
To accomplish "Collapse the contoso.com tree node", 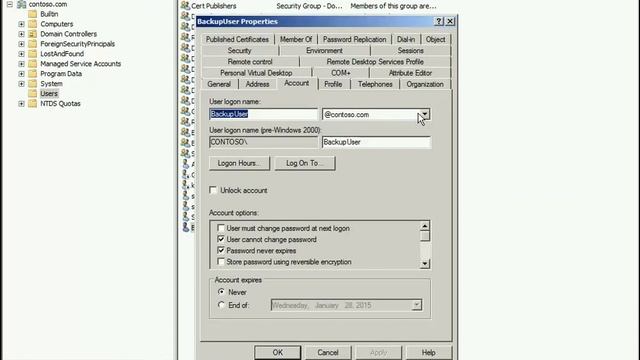I will (10, 4).
